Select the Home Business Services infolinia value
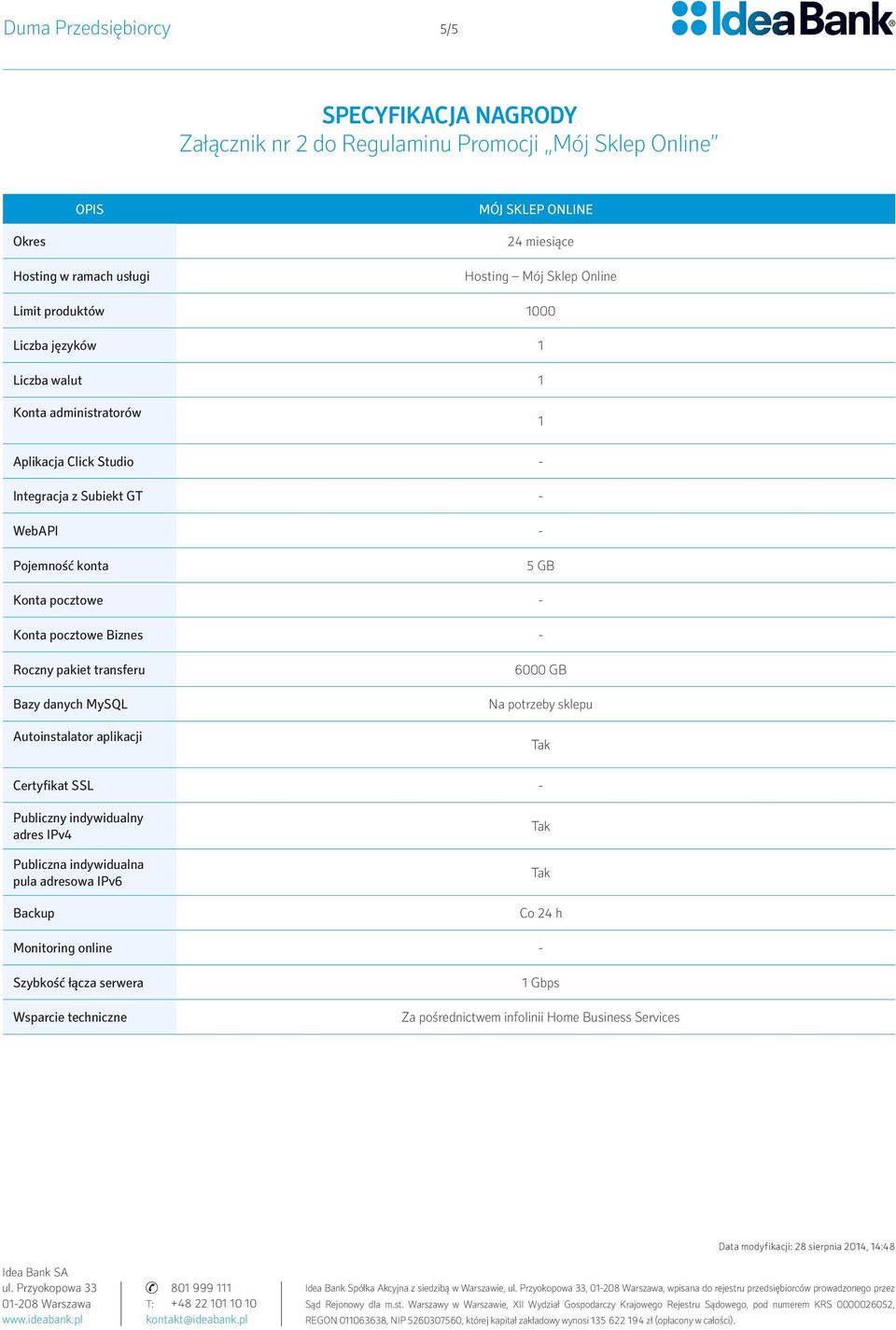 (540, 1017)
